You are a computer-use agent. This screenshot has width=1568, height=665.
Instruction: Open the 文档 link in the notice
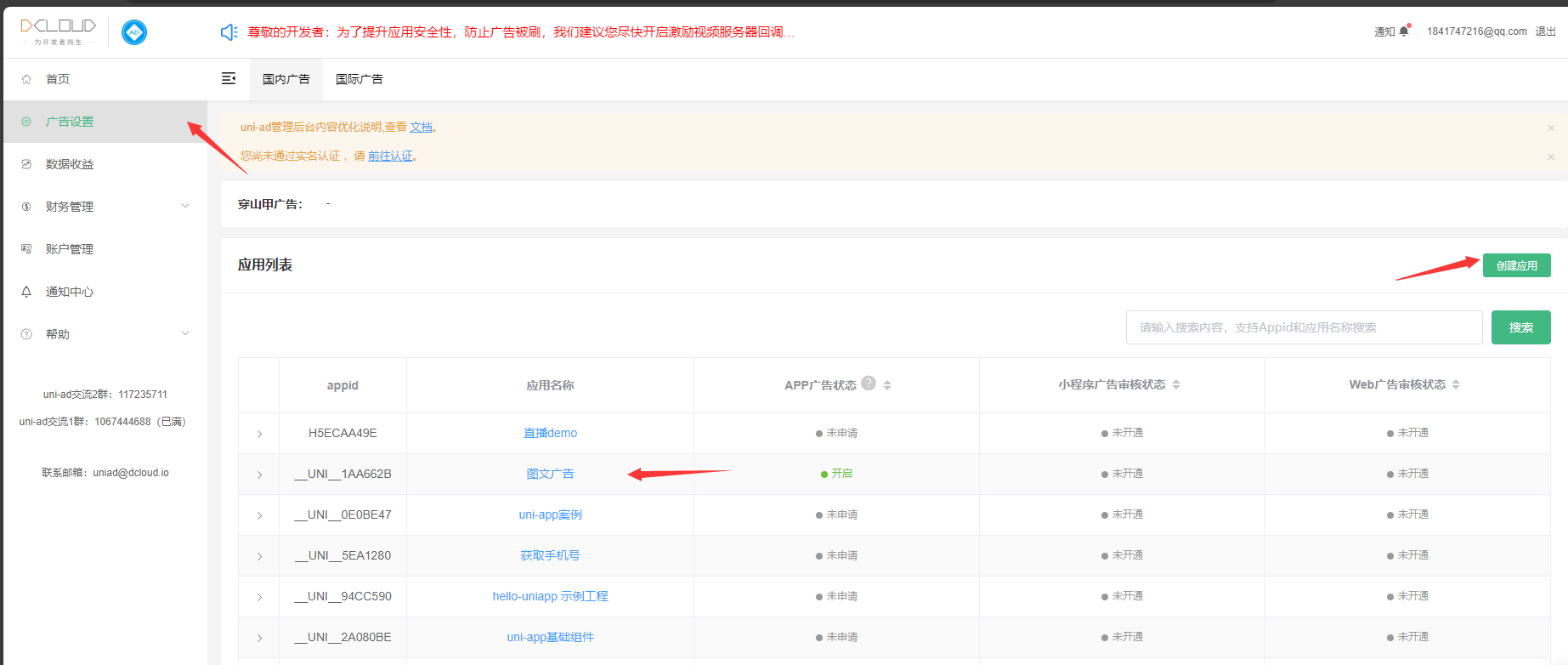(x=421, y=127)
